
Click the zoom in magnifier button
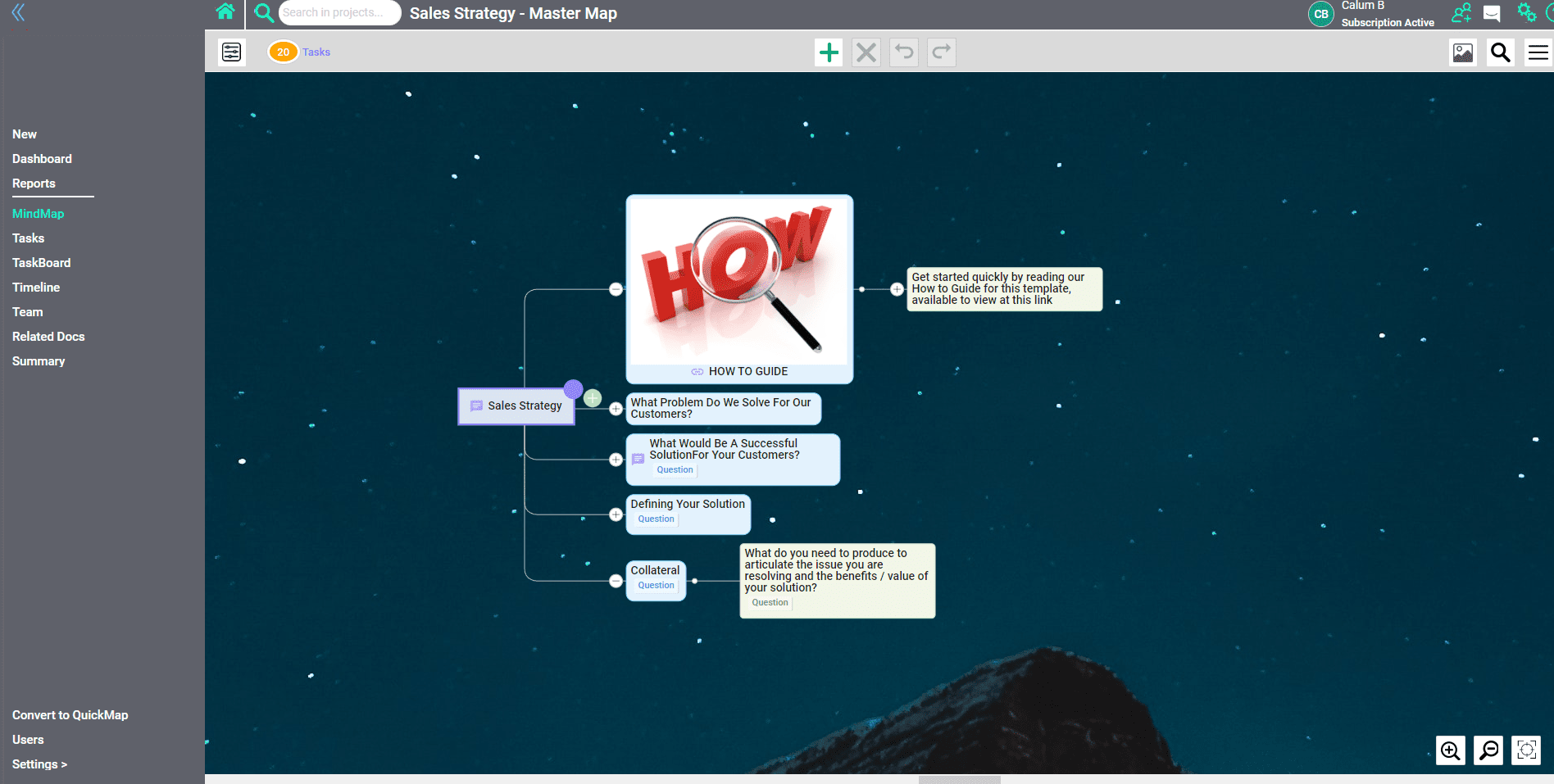click(x=1450, y=750)
